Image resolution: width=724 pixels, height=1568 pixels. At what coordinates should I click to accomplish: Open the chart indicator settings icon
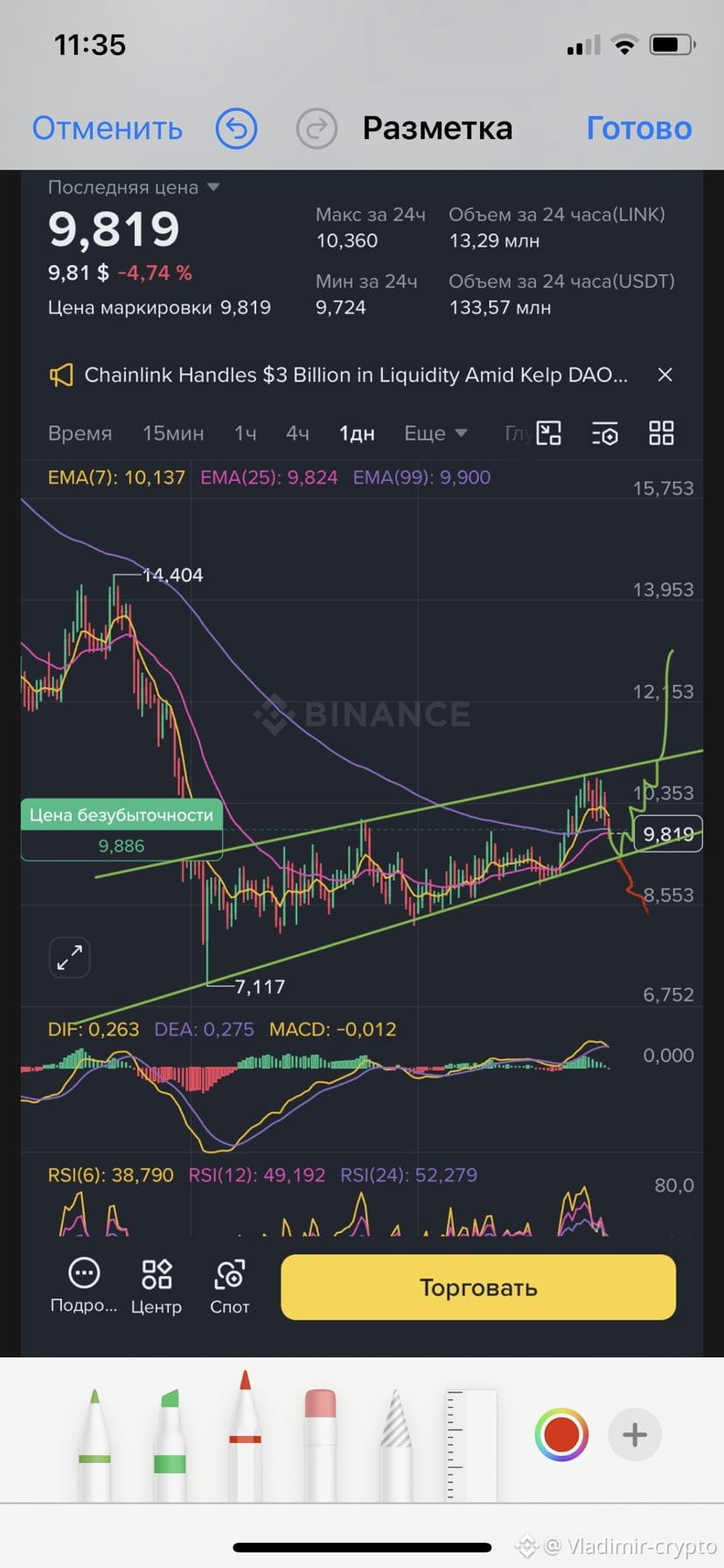tap(605, 433)
